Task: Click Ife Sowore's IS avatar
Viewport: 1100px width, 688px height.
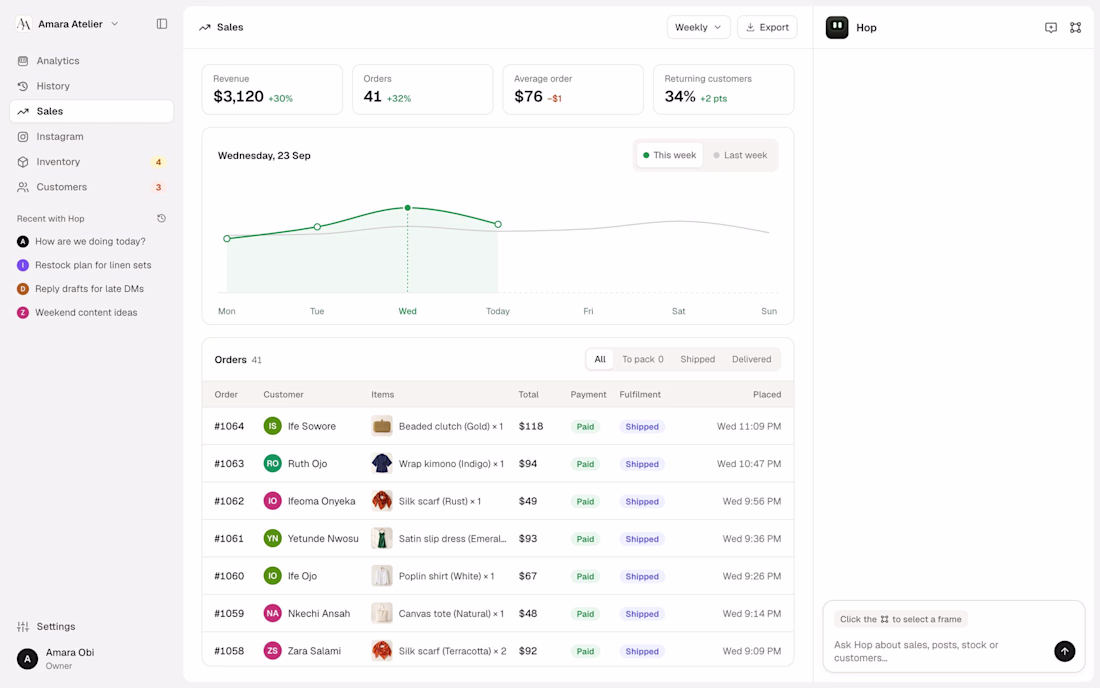Action: point(272,426)
